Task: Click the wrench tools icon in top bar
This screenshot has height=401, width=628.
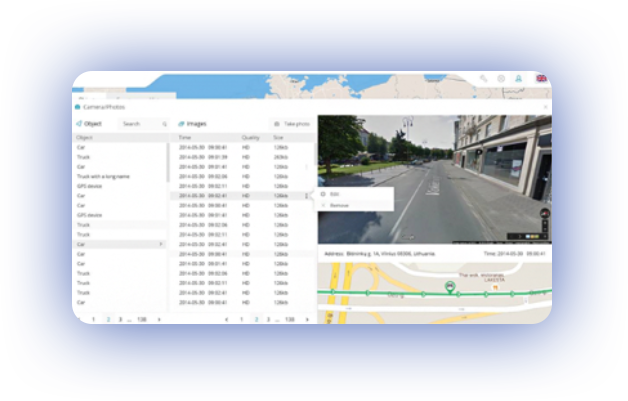Action: (484, 78)
